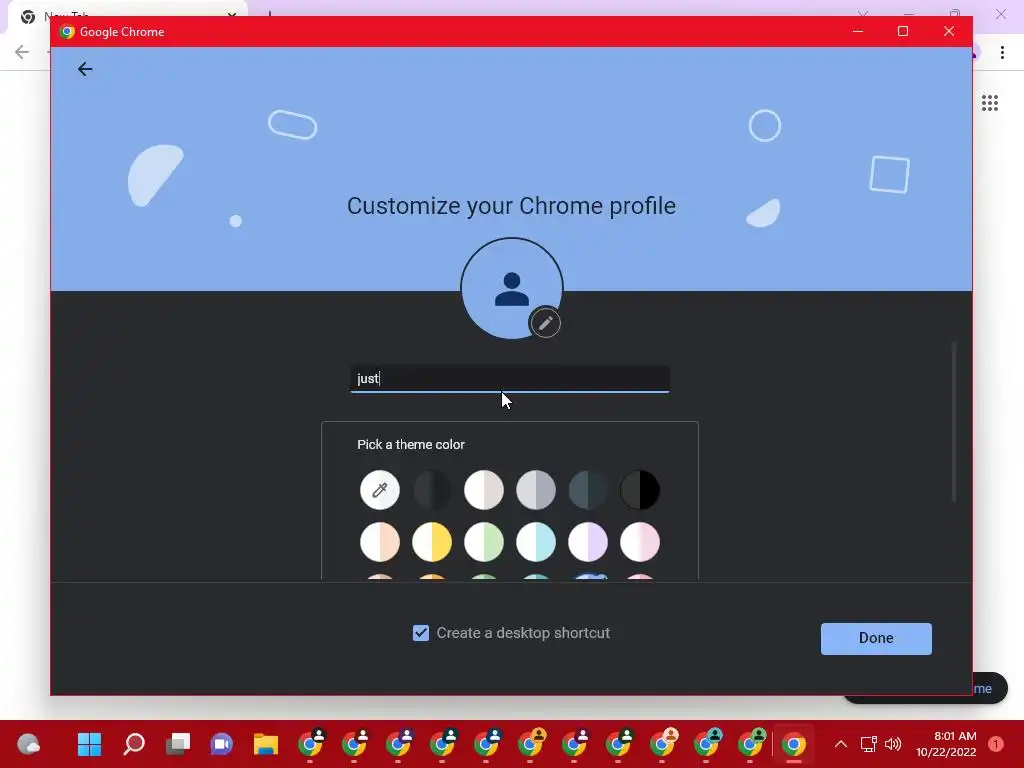Image resolution: width=1024 pixels, height=768 pixels.
Task: Open Task View from the taskbar
Action: click(x=178, y=744)
